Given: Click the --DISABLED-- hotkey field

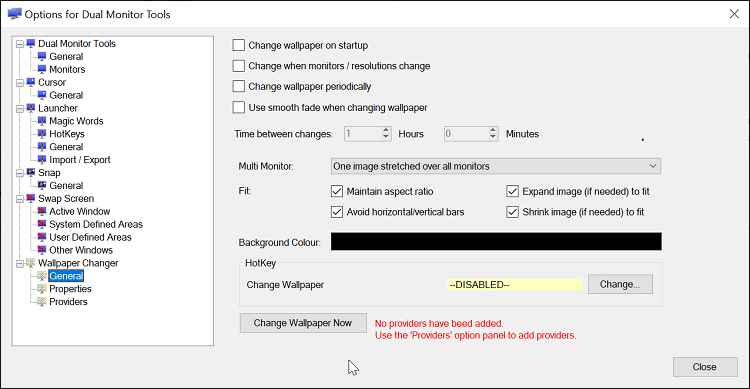Looking at the screenshot, I should pyautogui.click(x=515, y=285).
